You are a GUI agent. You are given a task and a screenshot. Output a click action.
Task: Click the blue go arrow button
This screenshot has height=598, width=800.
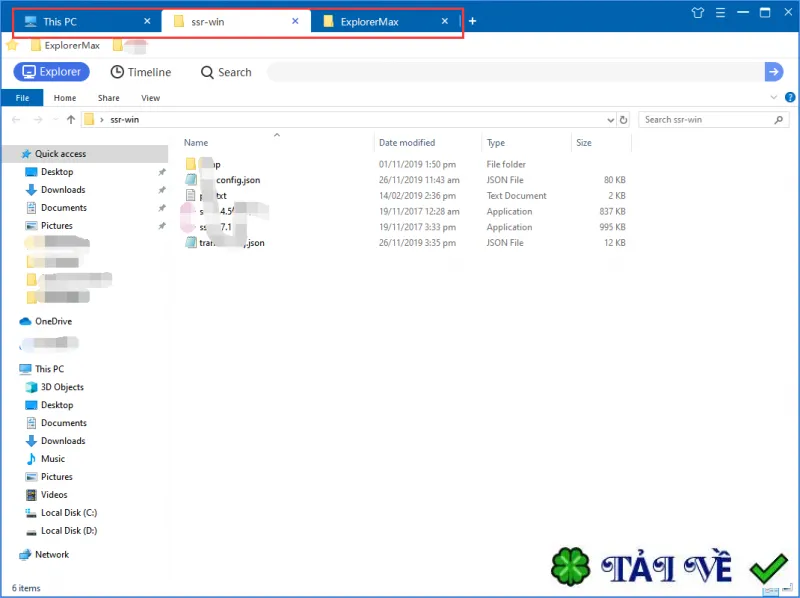point(774,72)
